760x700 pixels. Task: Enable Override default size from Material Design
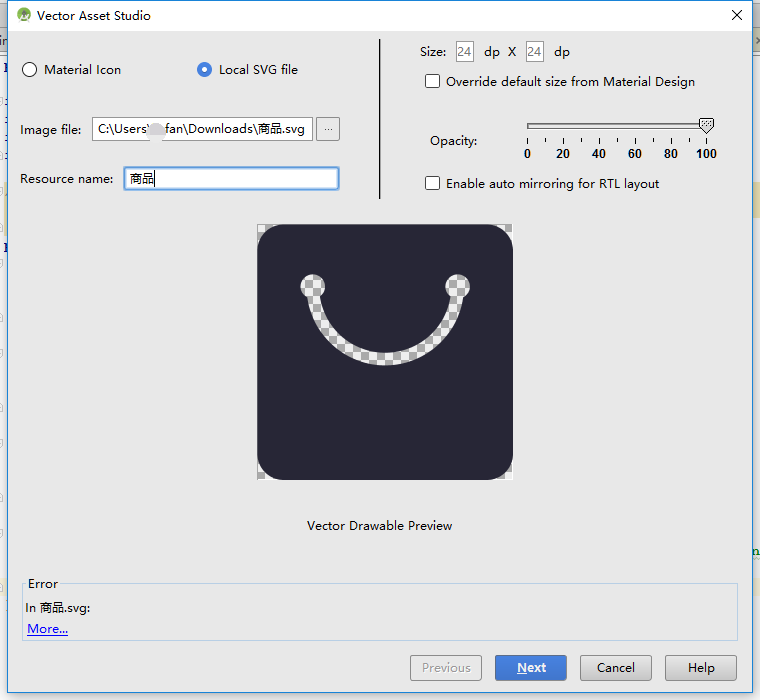[432, 81]
